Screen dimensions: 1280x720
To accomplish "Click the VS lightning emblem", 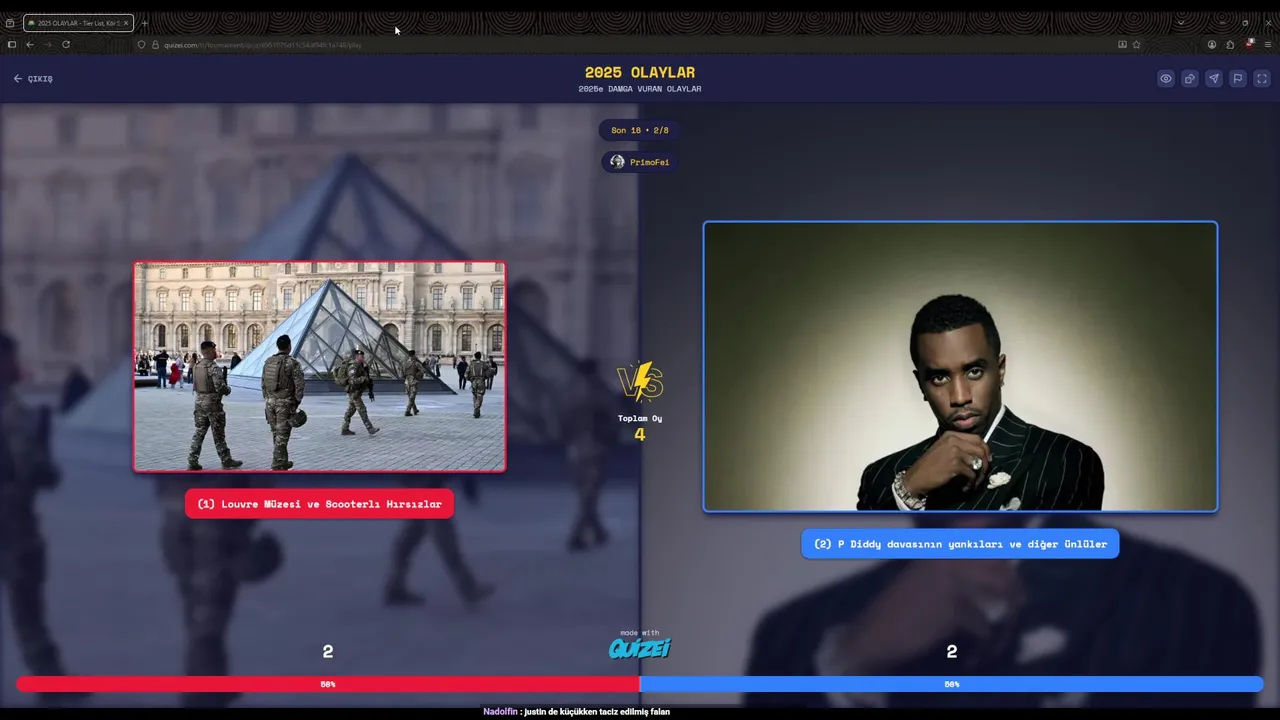I will click(640, 382).
